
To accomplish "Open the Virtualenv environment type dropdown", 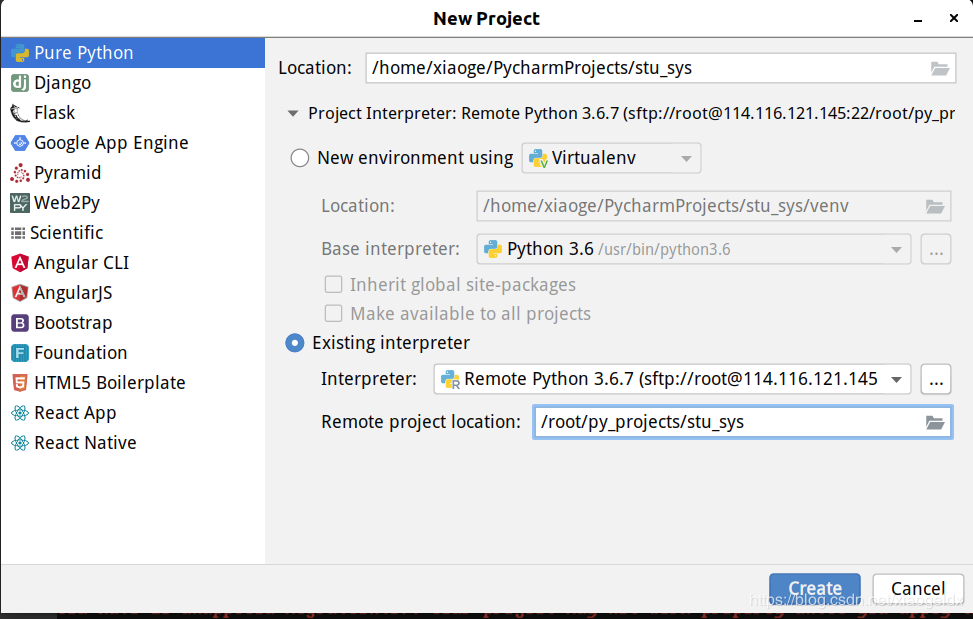I will 611,158.
